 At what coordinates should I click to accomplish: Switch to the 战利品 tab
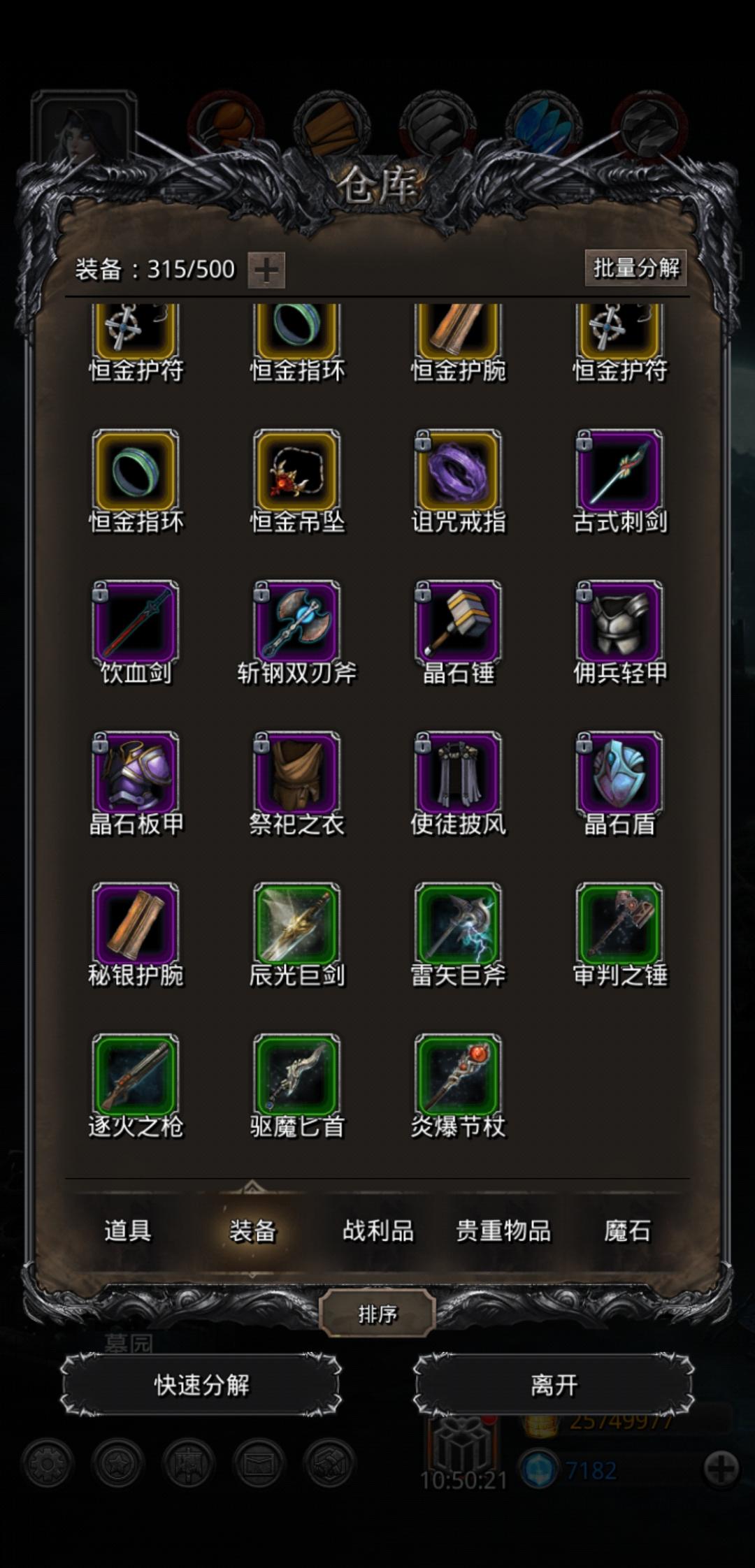377,1230
